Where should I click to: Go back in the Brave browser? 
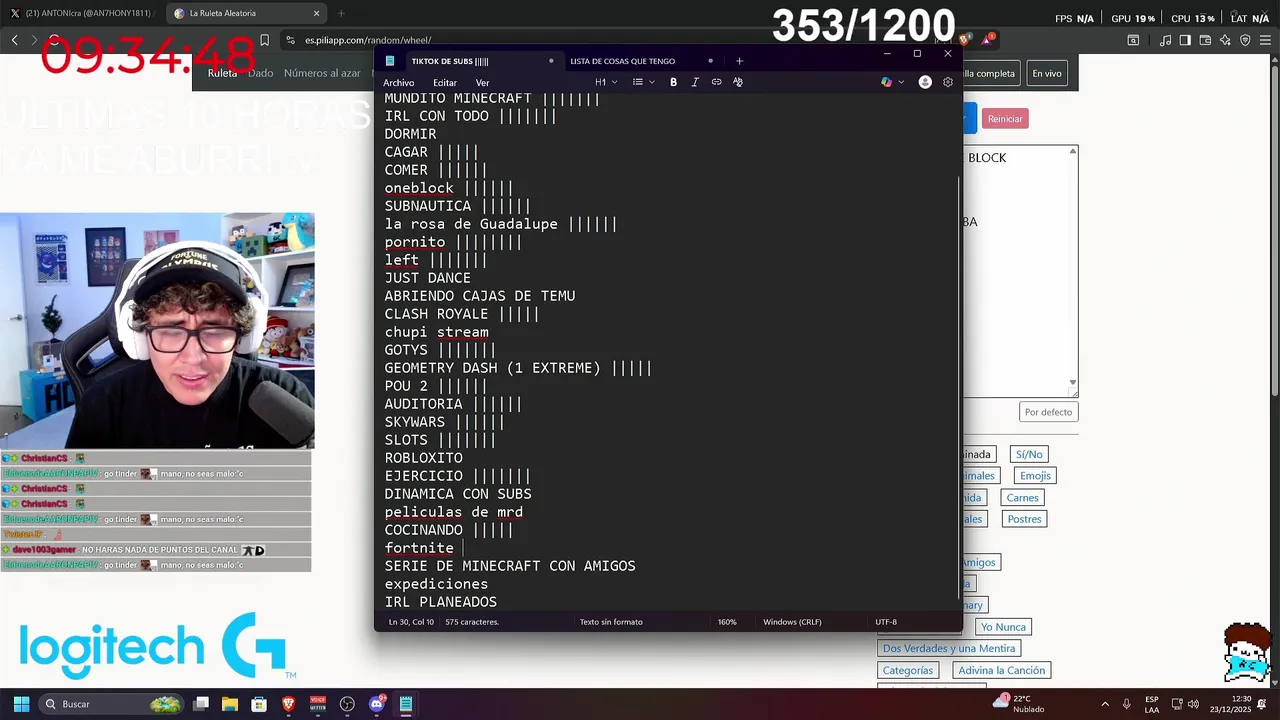14,40
